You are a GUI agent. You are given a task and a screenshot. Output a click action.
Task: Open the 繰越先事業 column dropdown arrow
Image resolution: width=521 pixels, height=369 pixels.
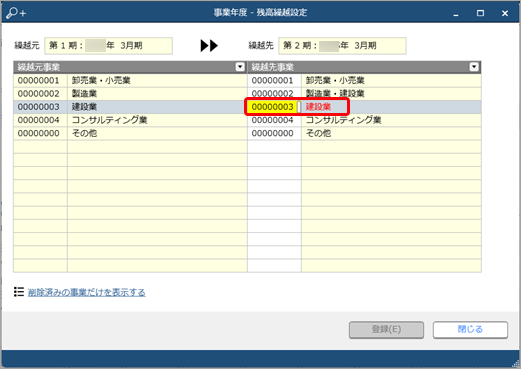tap(474, 67)
